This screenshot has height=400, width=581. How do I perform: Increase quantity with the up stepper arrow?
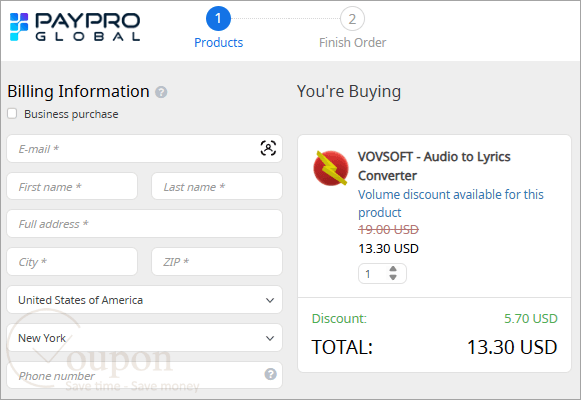pos(393,269)
